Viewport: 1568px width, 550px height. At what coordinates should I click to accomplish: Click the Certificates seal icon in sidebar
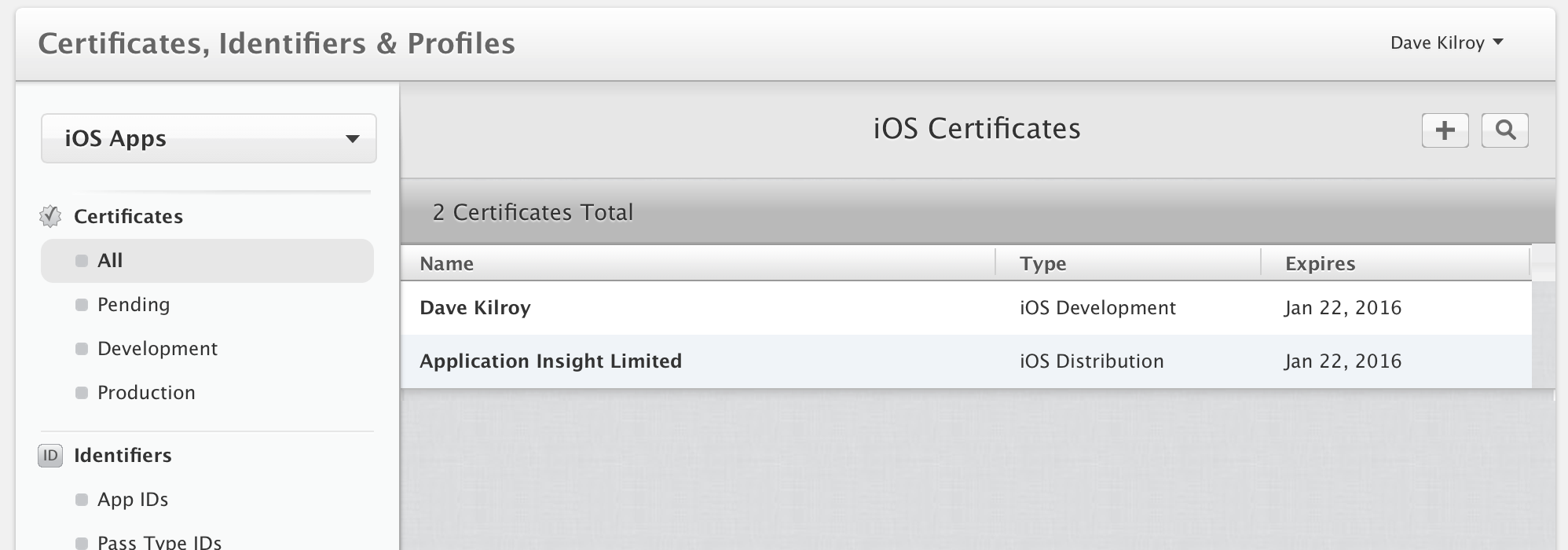[x=50, y=216]
